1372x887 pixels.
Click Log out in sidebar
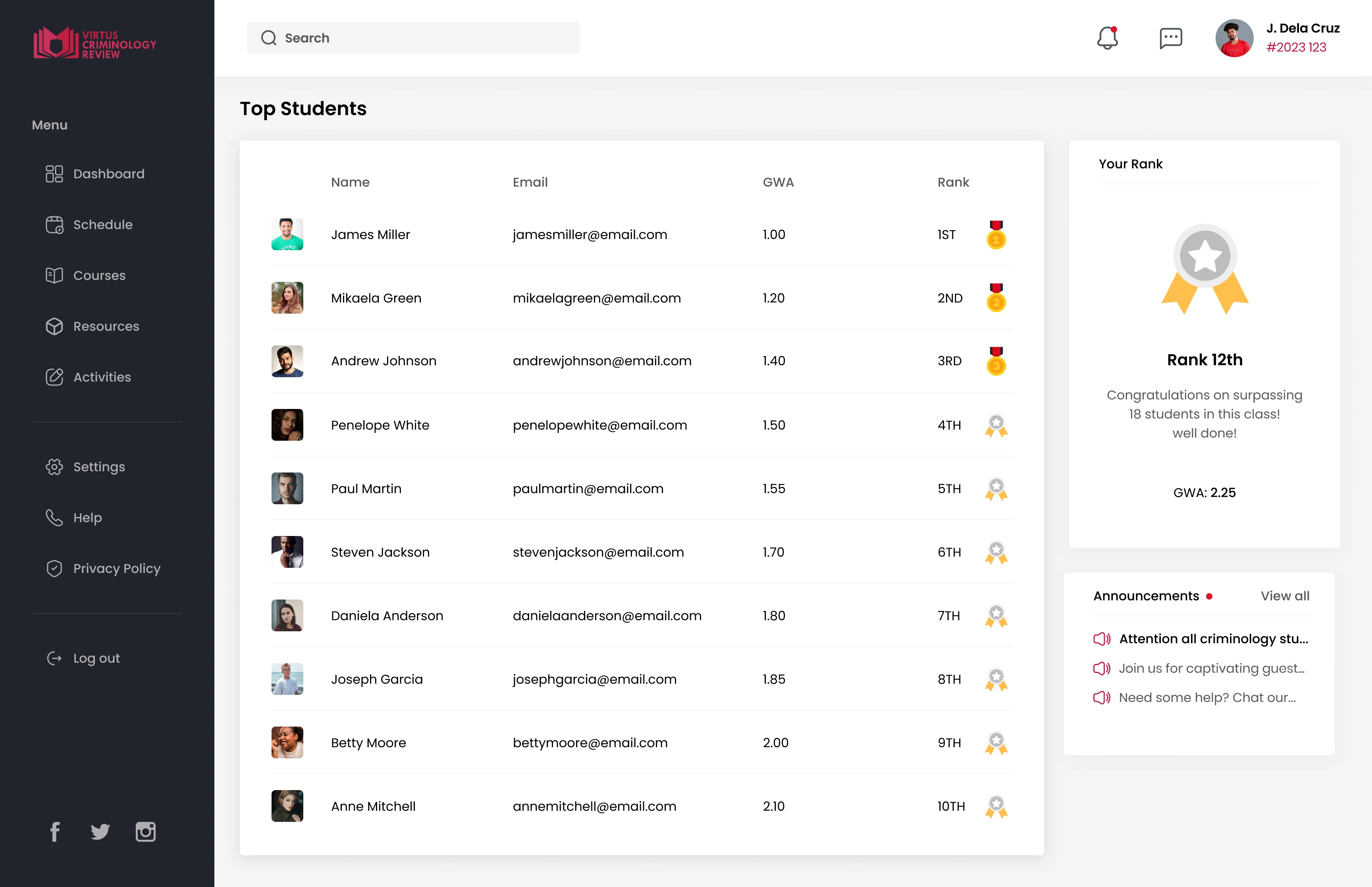click(x=96, y=658)
